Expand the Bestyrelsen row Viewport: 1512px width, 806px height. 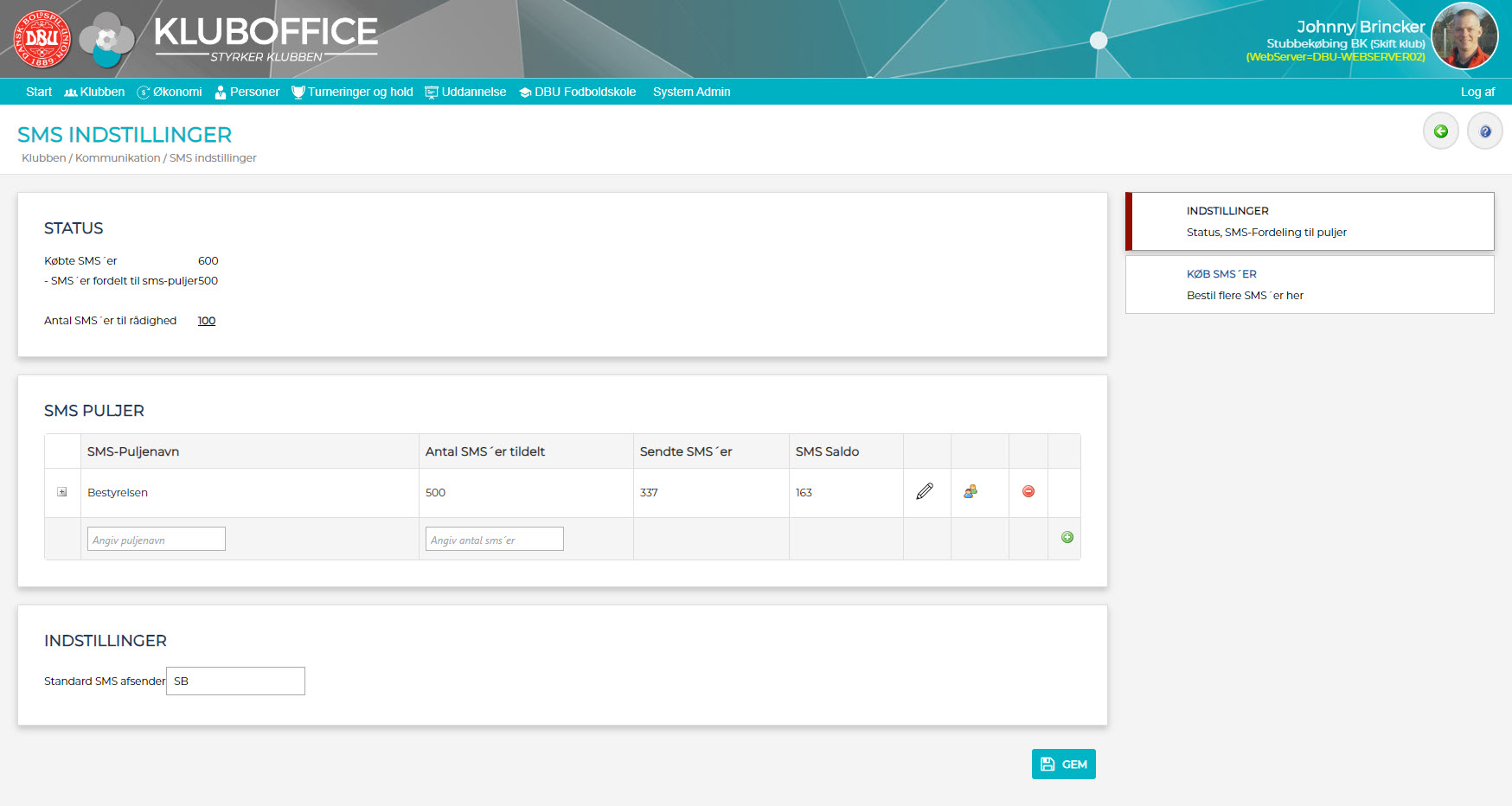(62, 492)
